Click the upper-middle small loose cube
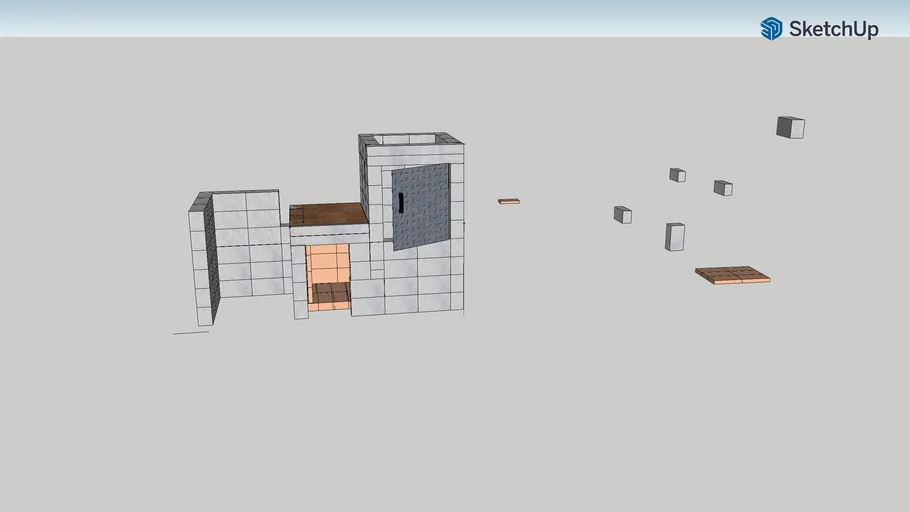The height and width of the screenshot is (512, 910). coord(677,175)
